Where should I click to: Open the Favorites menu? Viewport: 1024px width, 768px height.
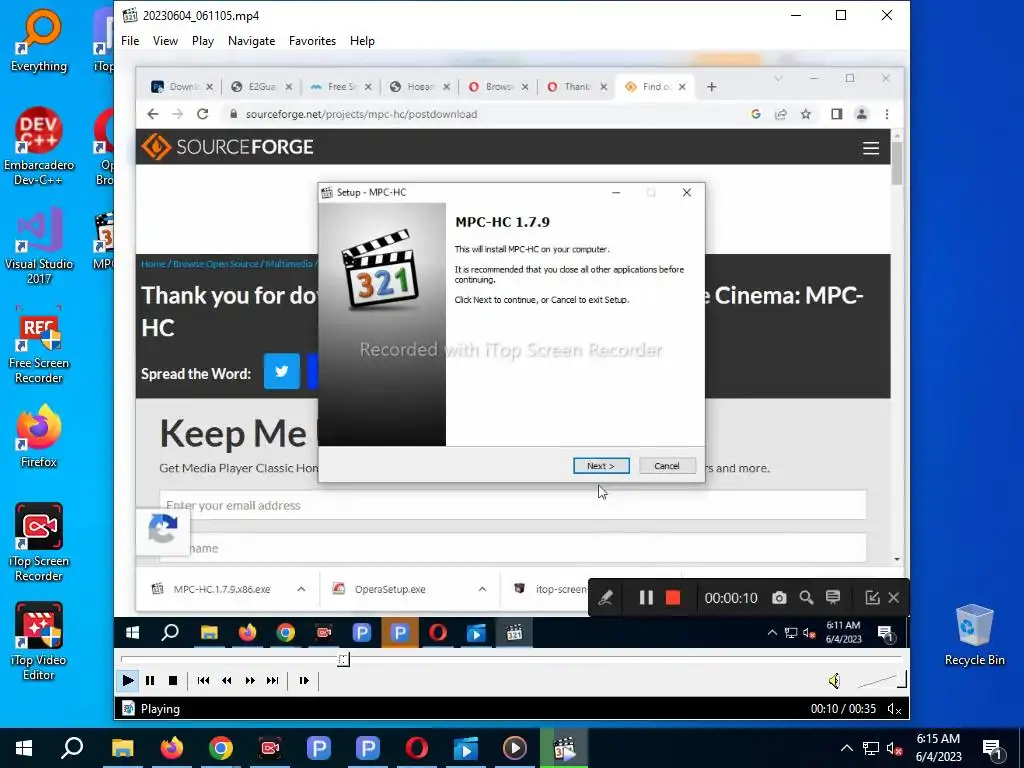pyautogui.click(x=312, y=40)
